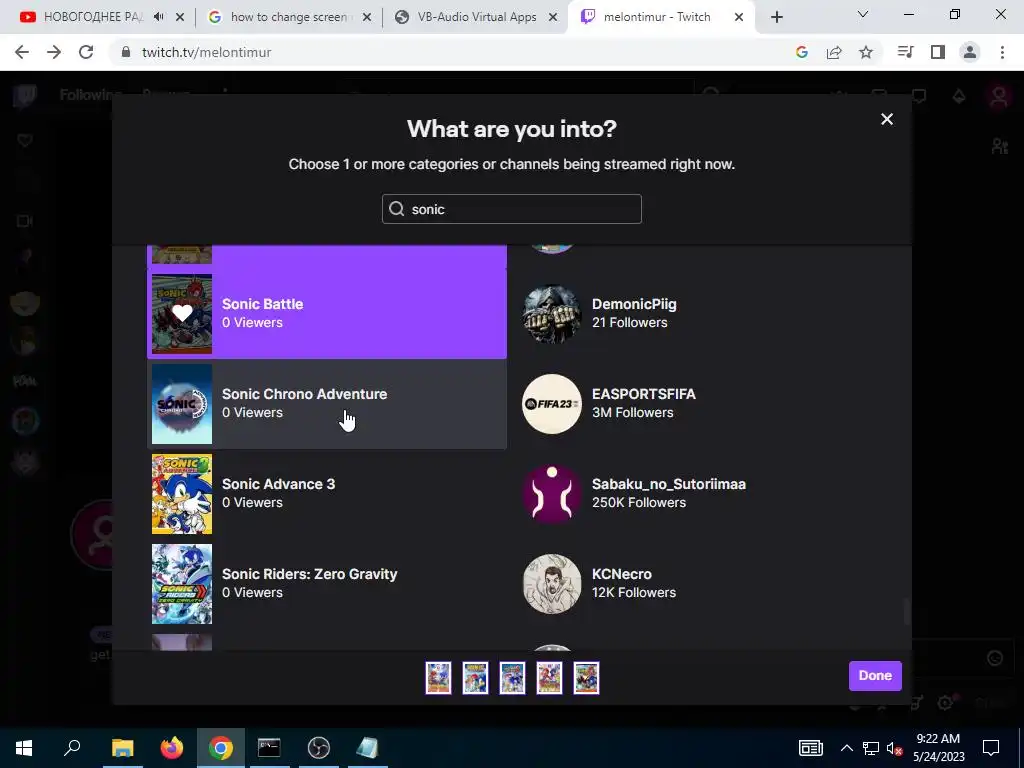Click the dialog list scrollbar thumb
The image size is (1024, 768).
click(906, 612)
